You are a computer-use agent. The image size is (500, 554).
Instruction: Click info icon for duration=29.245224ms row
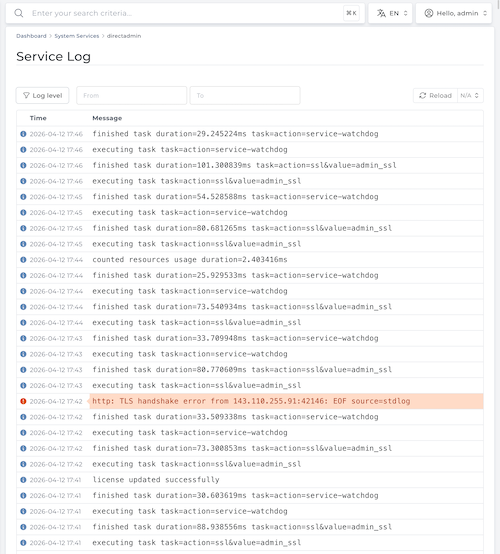click(23, 134)
